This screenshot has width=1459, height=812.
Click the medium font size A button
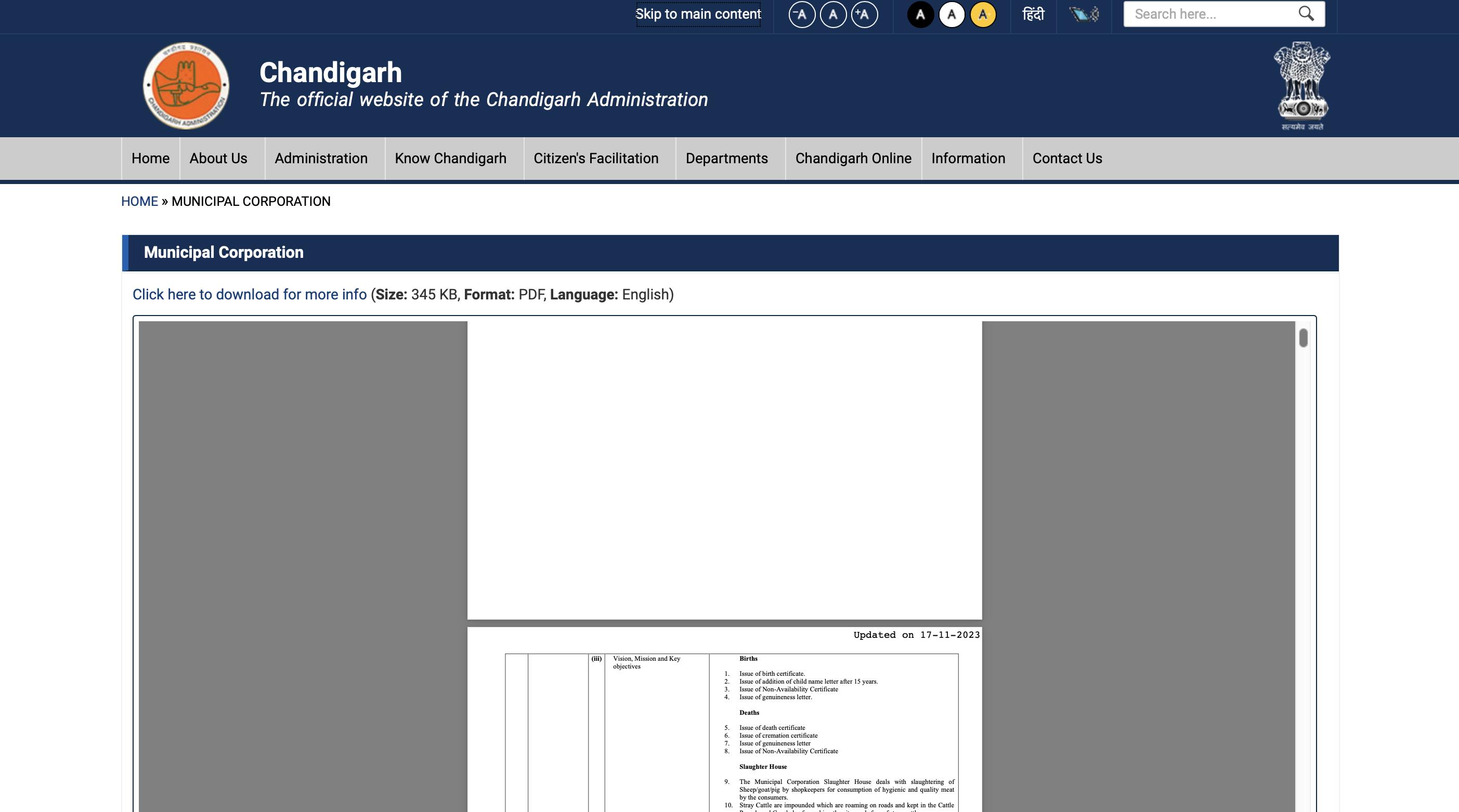832,14
